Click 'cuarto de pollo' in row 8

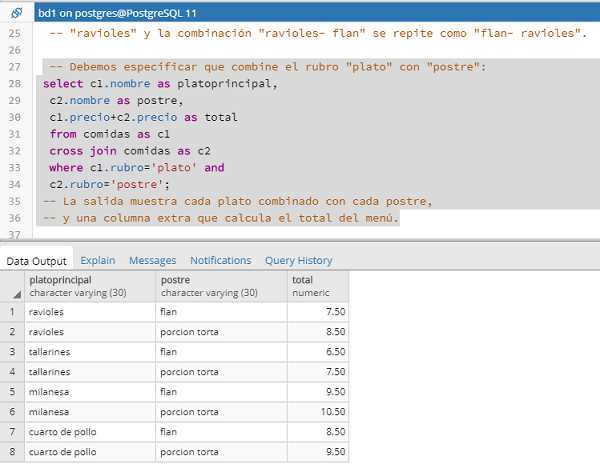pos(90,452)
